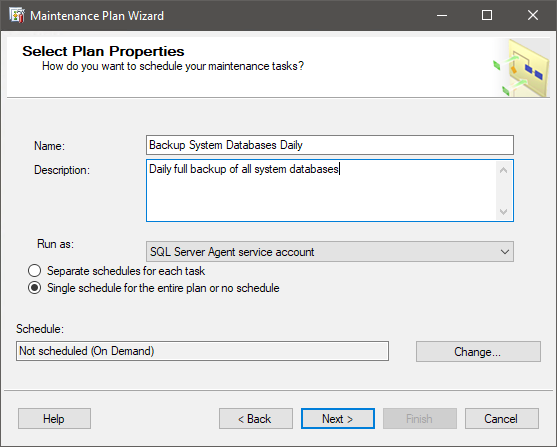
Task: Go back with the < Back button
Action: click(x=256, y=419)
